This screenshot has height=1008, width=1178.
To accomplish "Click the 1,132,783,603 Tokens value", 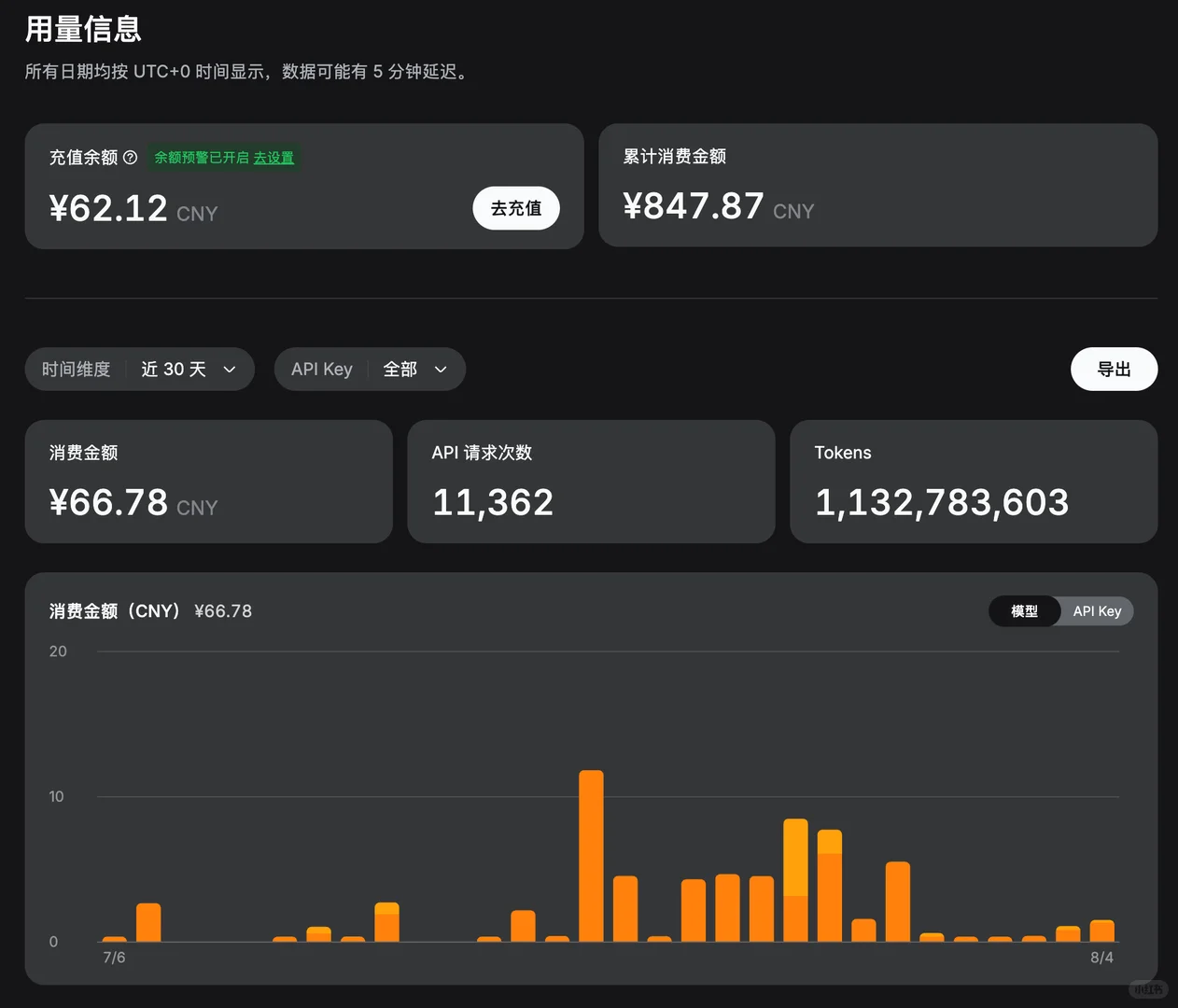I will [x=942, y=503].
